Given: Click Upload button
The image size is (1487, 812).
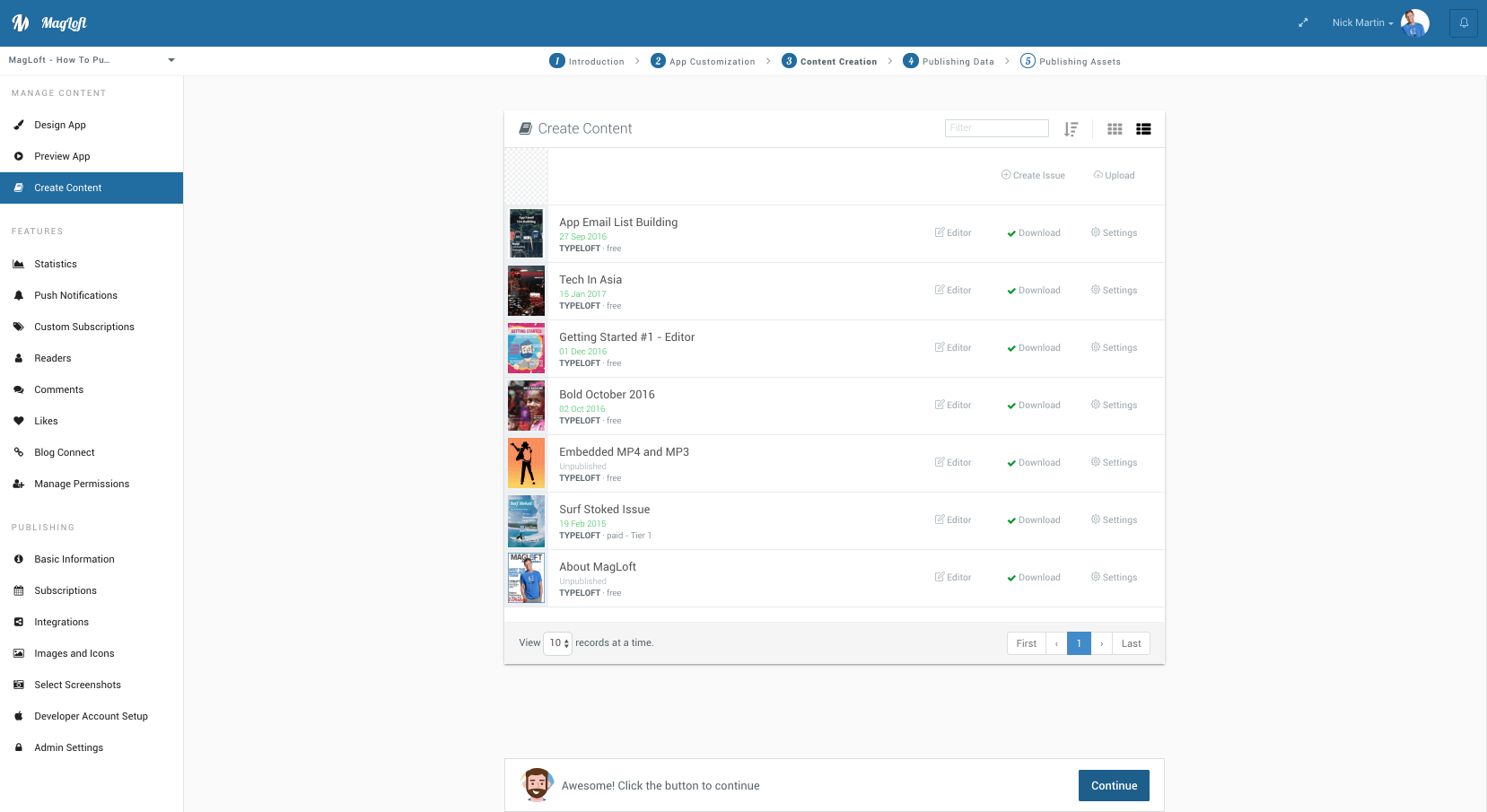Looking at the screenshot, I should [x=1114, y=175].
